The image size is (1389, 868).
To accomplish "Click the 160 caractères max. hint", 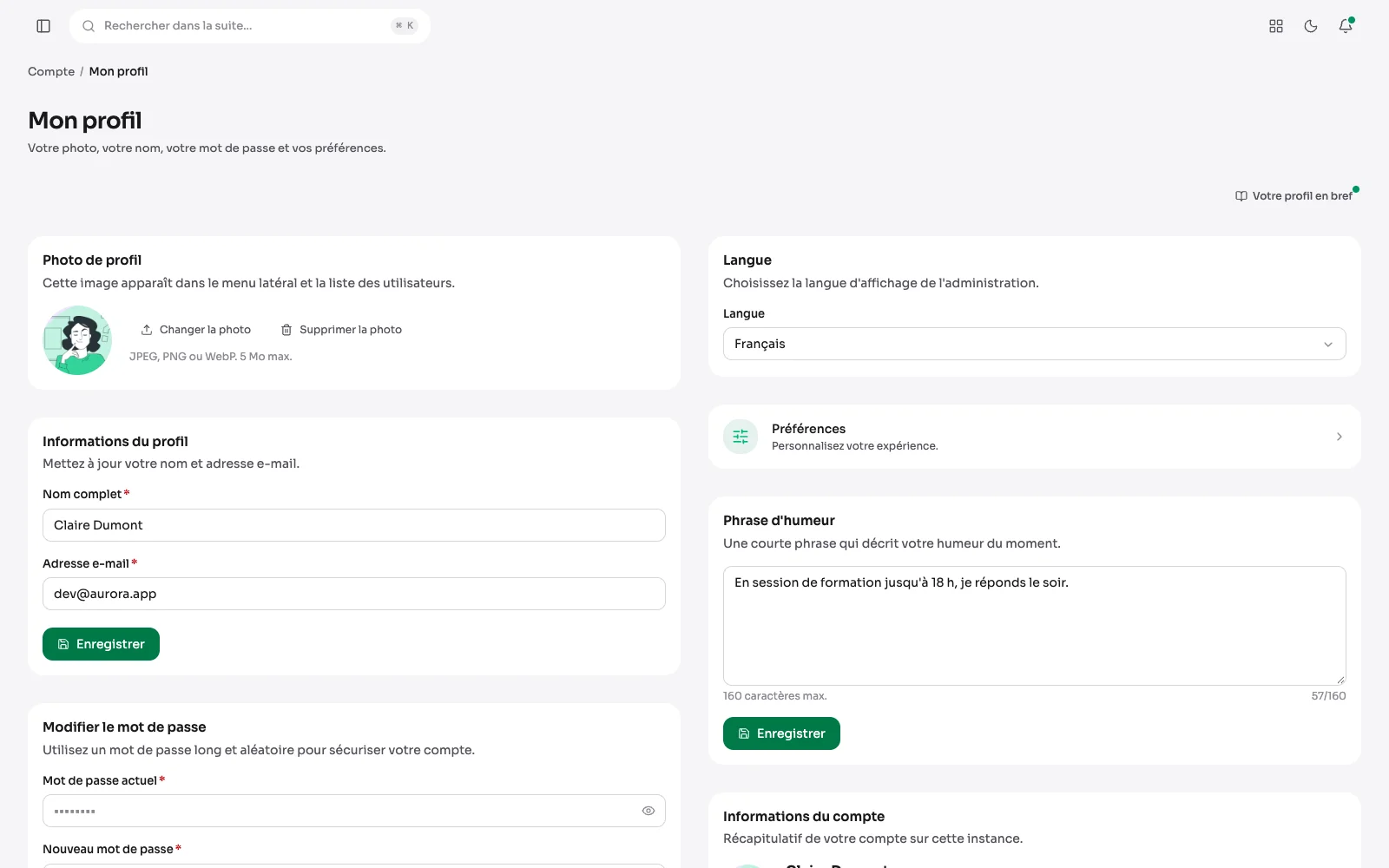I will click(775, 696).
